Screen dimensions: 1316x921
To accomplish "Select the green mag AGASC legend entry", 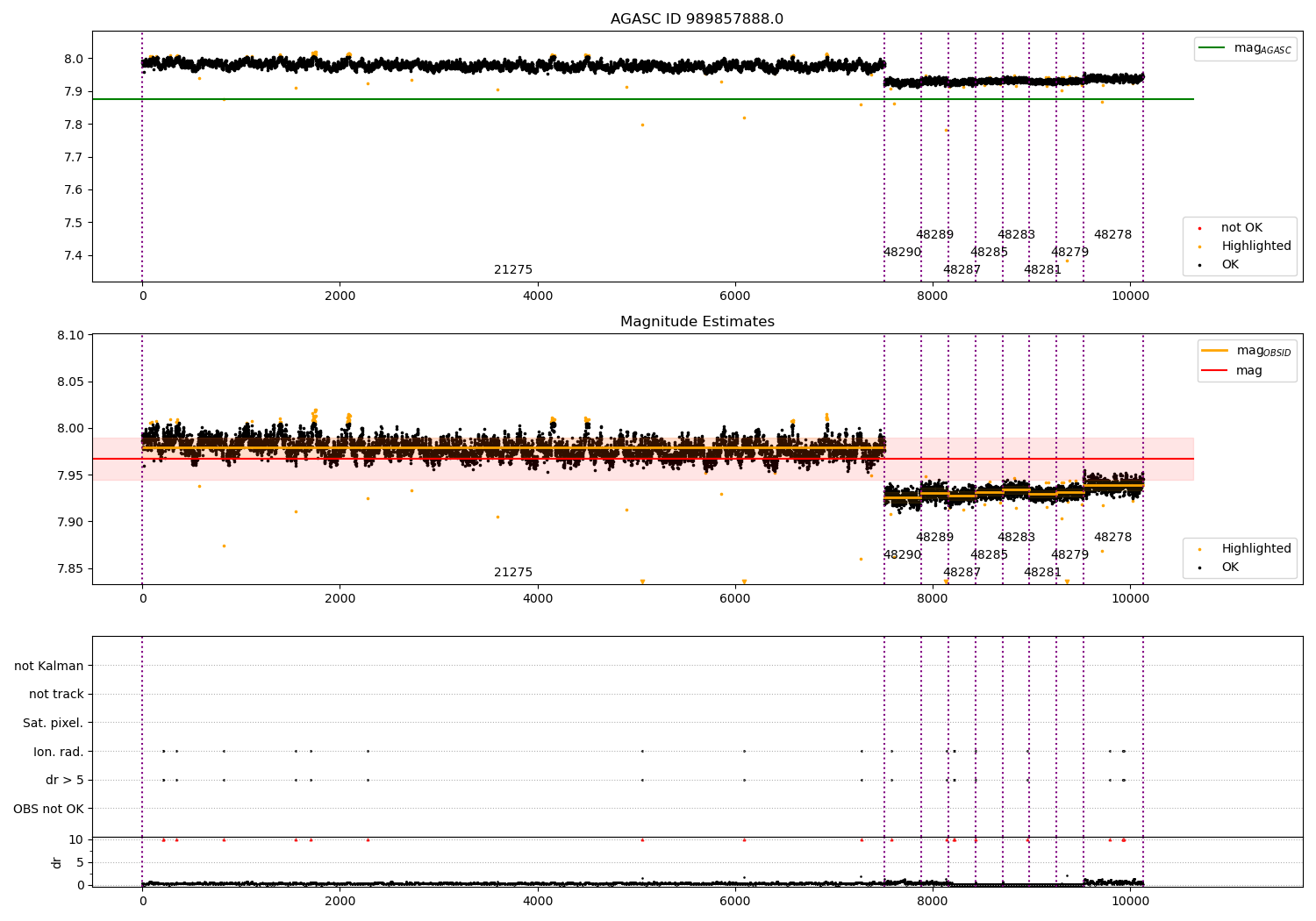I will coord(1245,49).
